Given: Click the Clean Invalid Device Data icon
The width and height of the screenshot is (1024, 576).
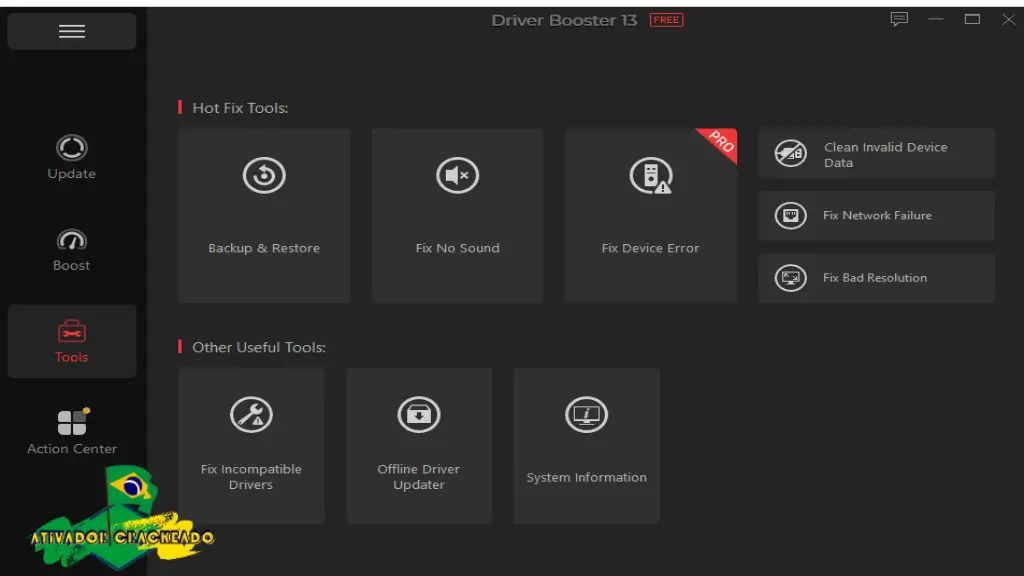Looking at the screenshot, I should coord(790,153).
